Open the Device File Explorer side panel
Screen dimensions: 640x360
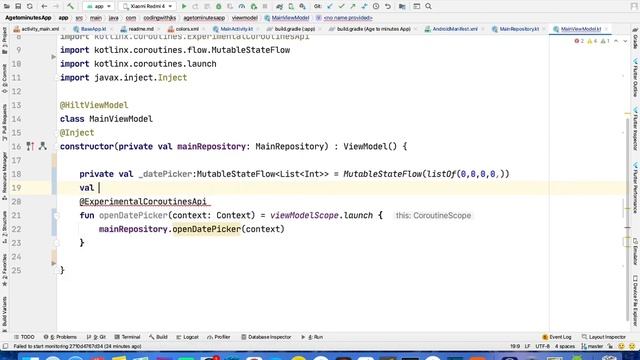pyautogui.click(x=635, y=300)
